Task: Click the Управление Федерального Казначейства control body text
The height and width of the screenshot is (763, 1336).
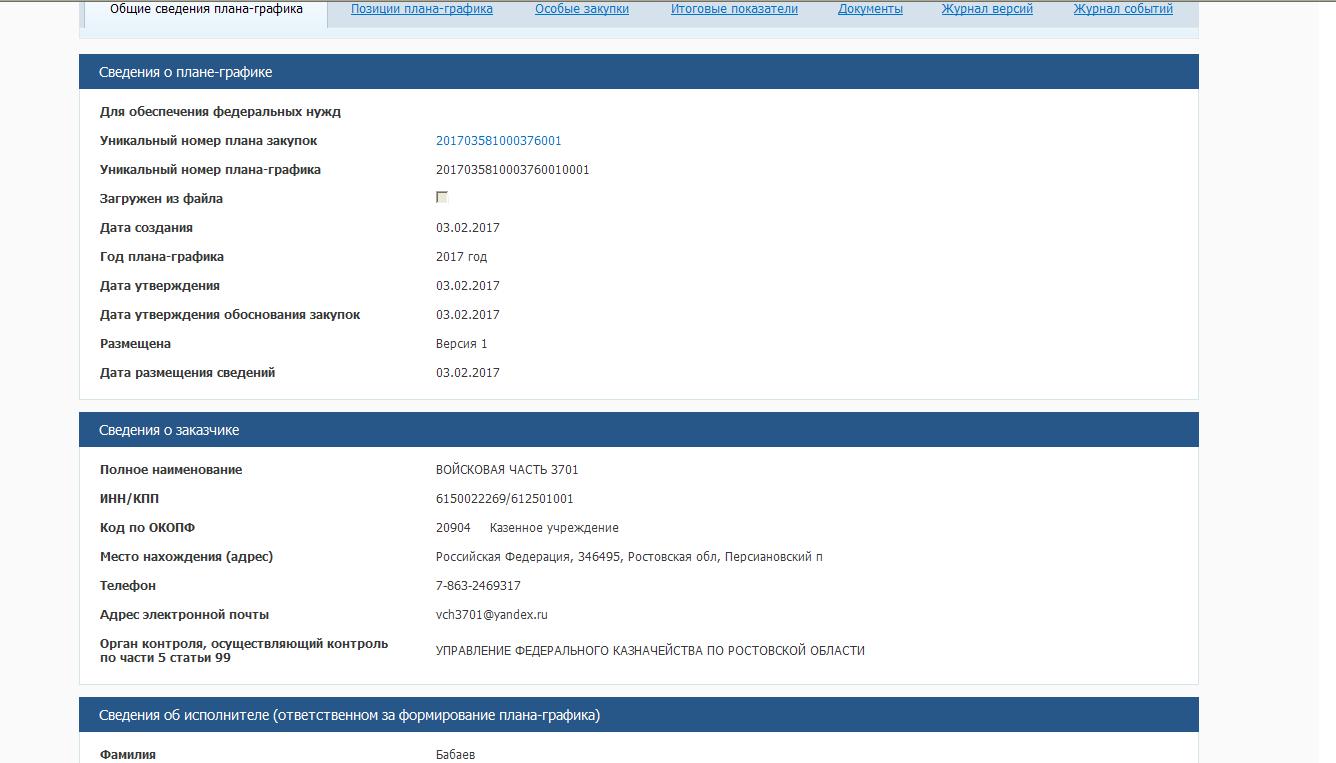Action: [650, 651]
